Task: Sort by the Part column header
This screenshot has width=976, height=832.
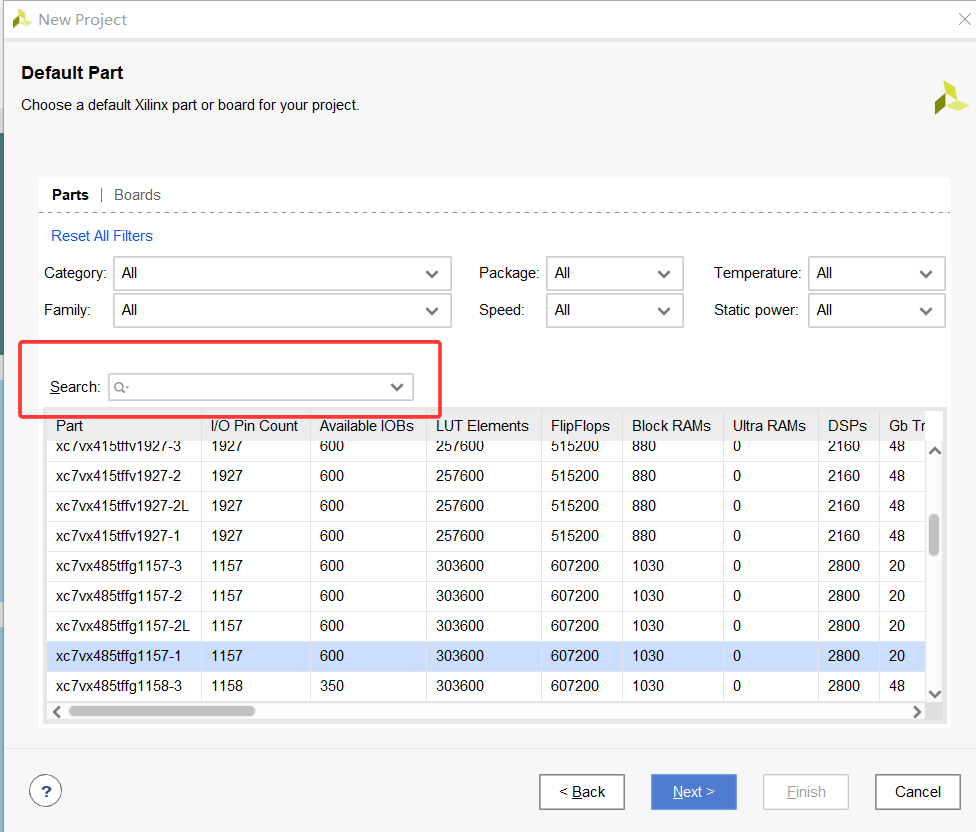Action: (124, 426)
